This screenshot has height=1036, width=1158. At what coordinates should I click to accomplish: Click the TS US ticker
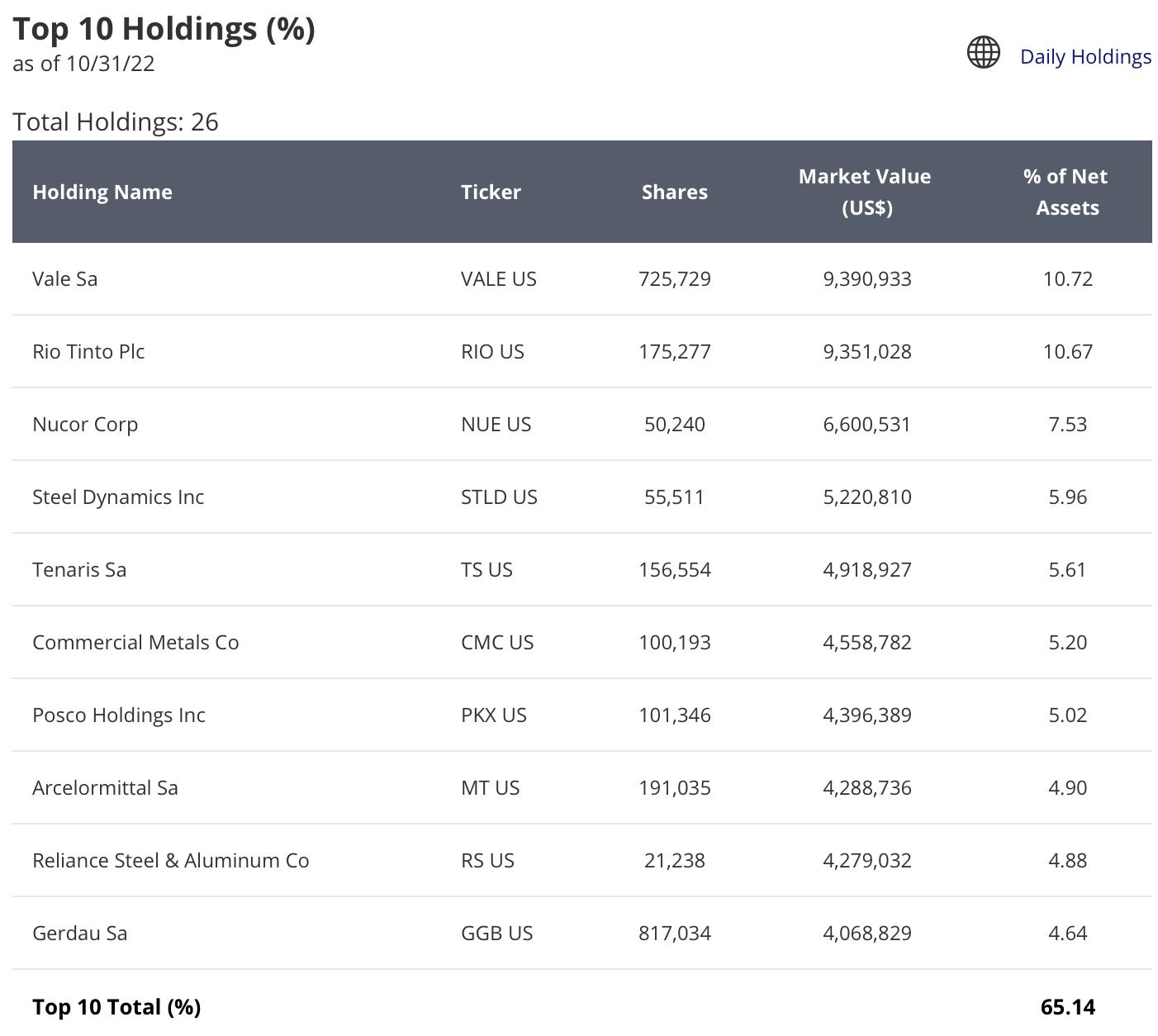pos(486,569)
